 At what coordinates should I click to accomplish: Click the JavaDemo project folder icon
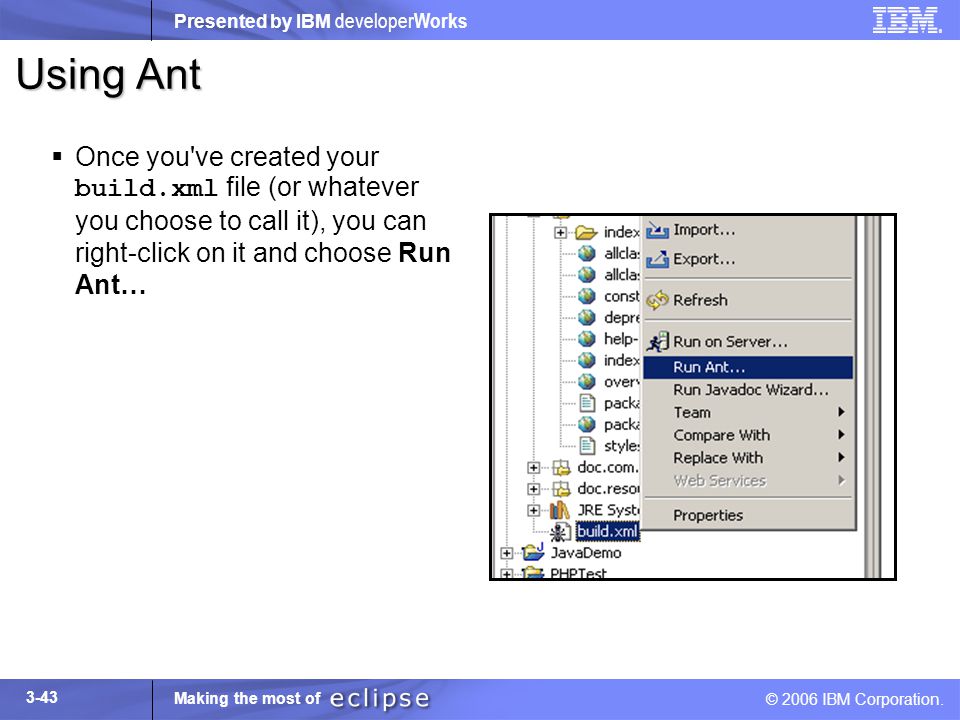533,552
